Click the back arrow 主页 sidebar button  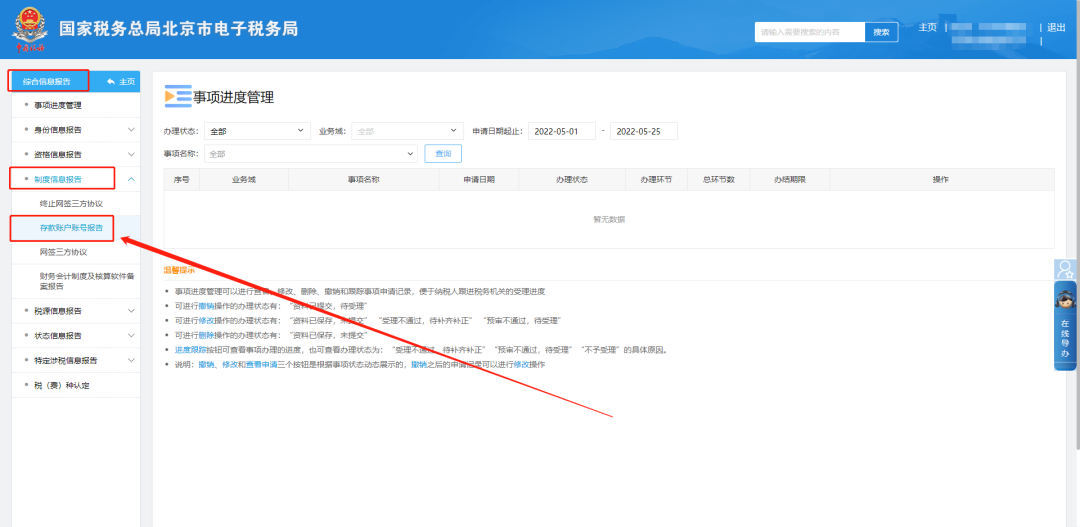(x=121, y=81)
